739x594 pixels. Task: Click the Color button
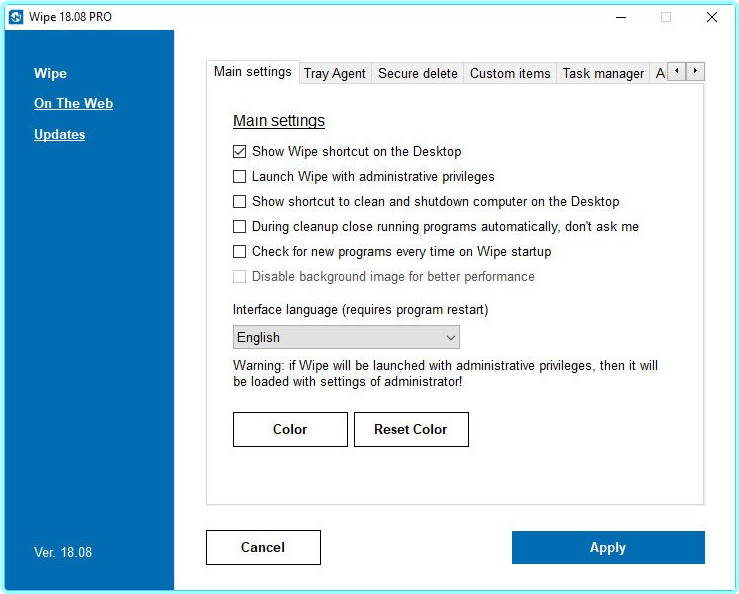pyautogui.click(x=290, y=429)
